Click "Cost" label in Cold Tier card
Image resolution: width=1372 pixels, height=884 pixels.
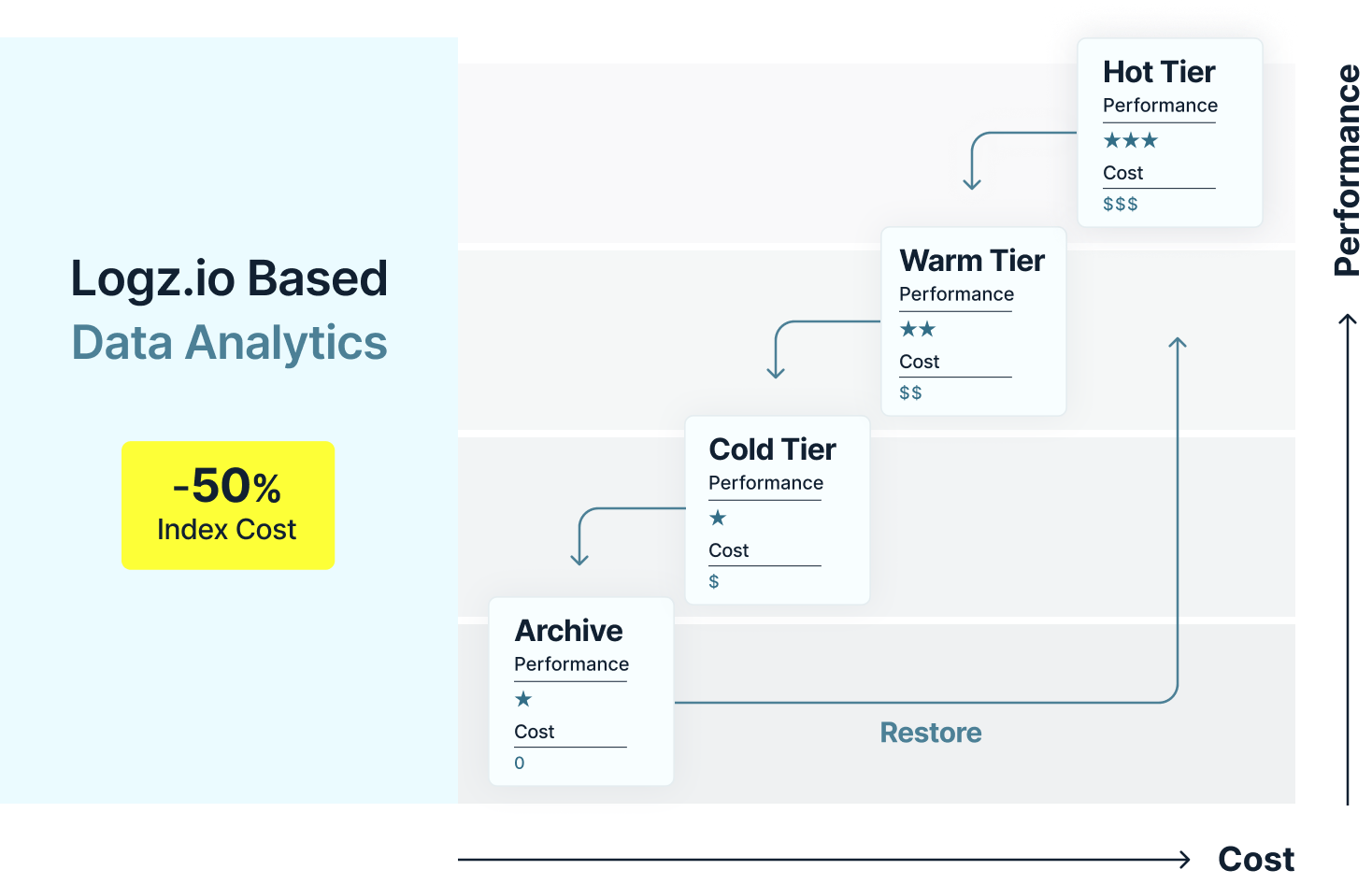[728, 550]
